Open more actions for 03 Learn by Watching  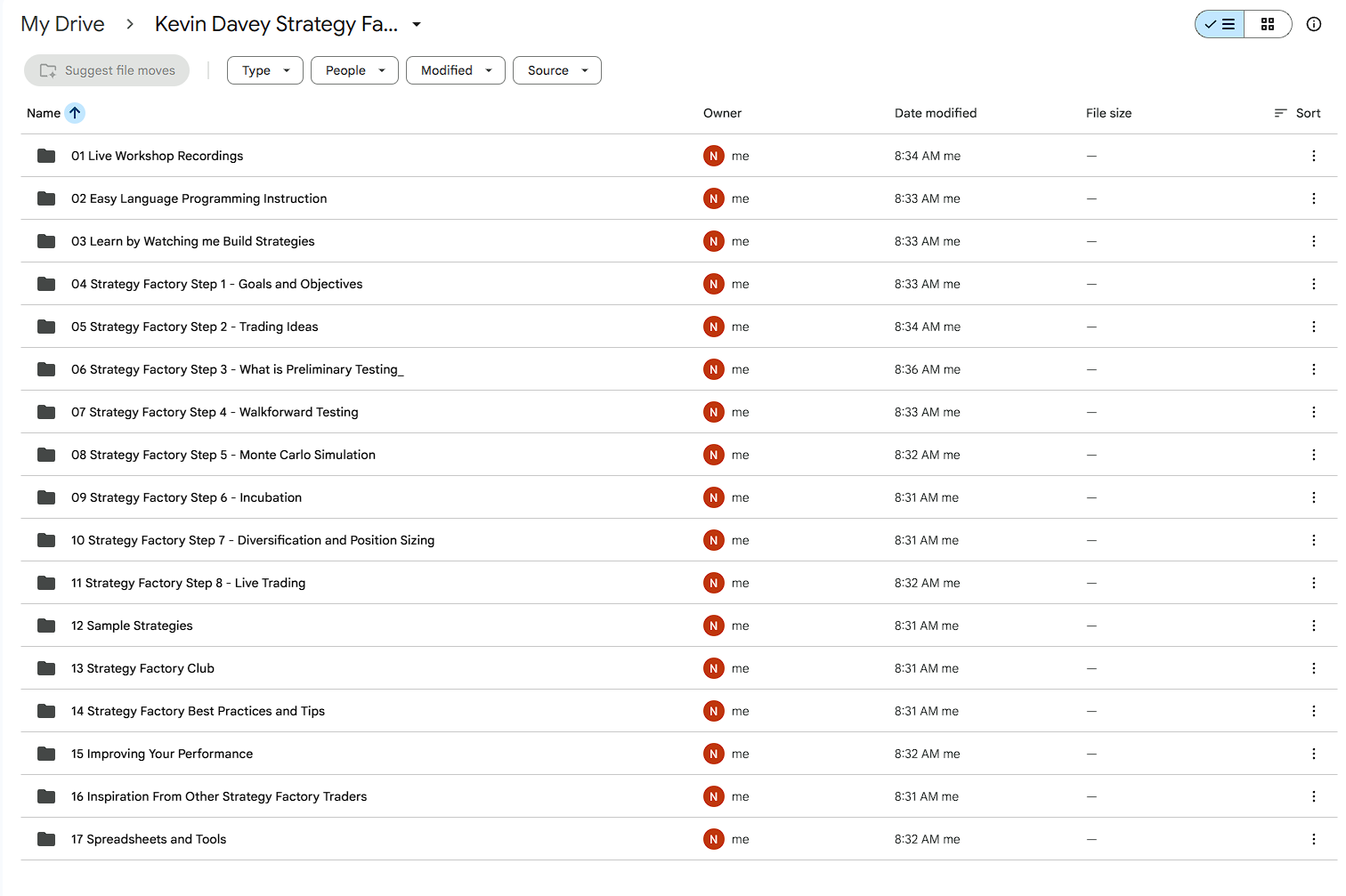1313,241
